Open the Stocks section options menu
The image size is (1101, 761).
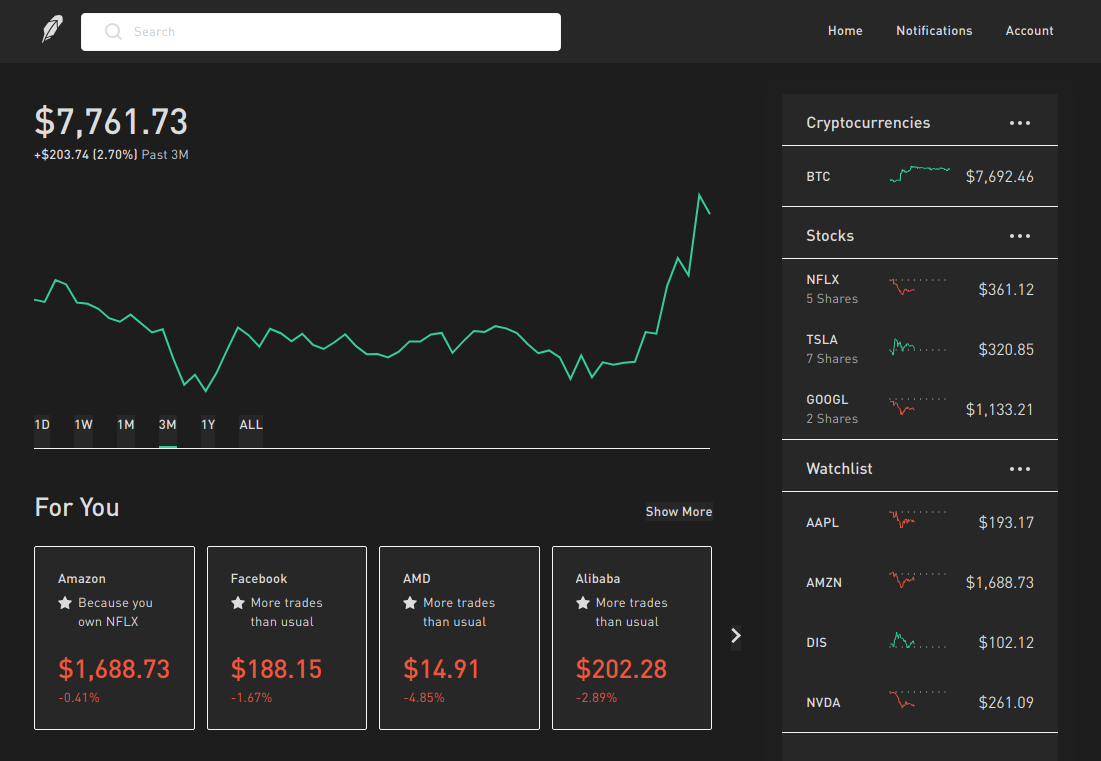click(x=1019, y=235)
